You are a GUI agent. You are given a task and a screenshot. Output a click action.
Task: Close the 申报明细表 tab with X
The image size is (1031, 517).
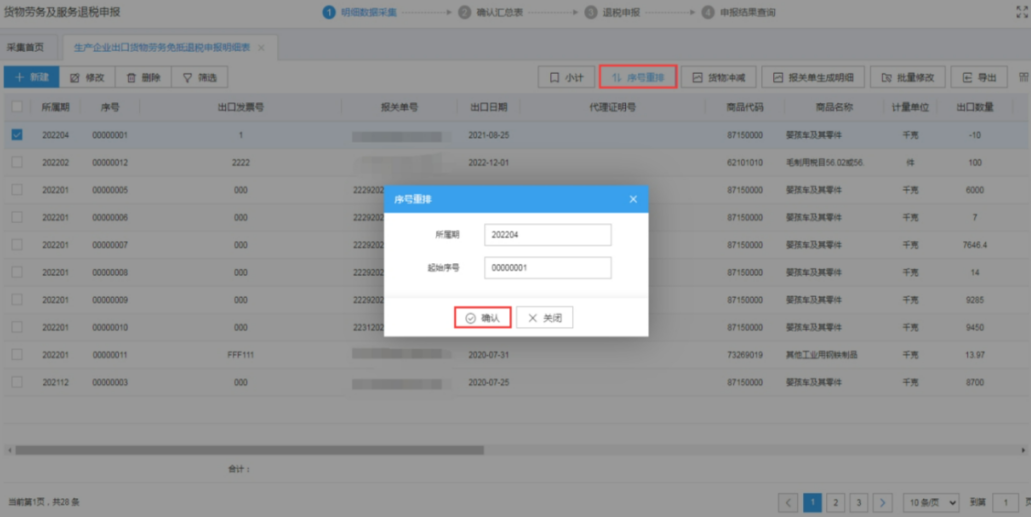(x=261, y=47)
